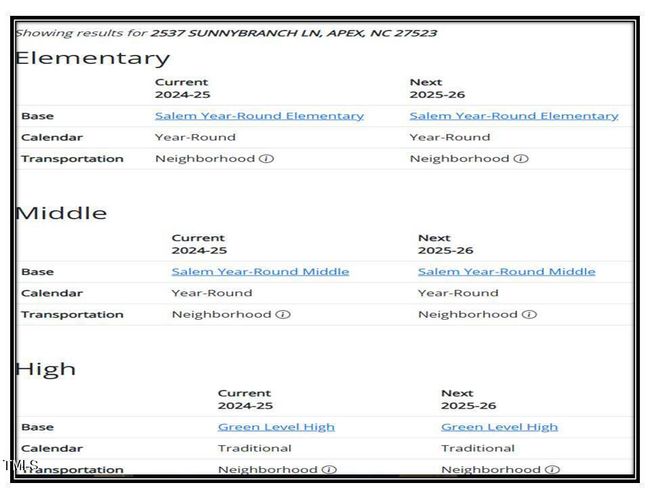Click Elementary current Year-Round calendar value
The width and height of the screenshot is (650, 488).
pos(195,137)
